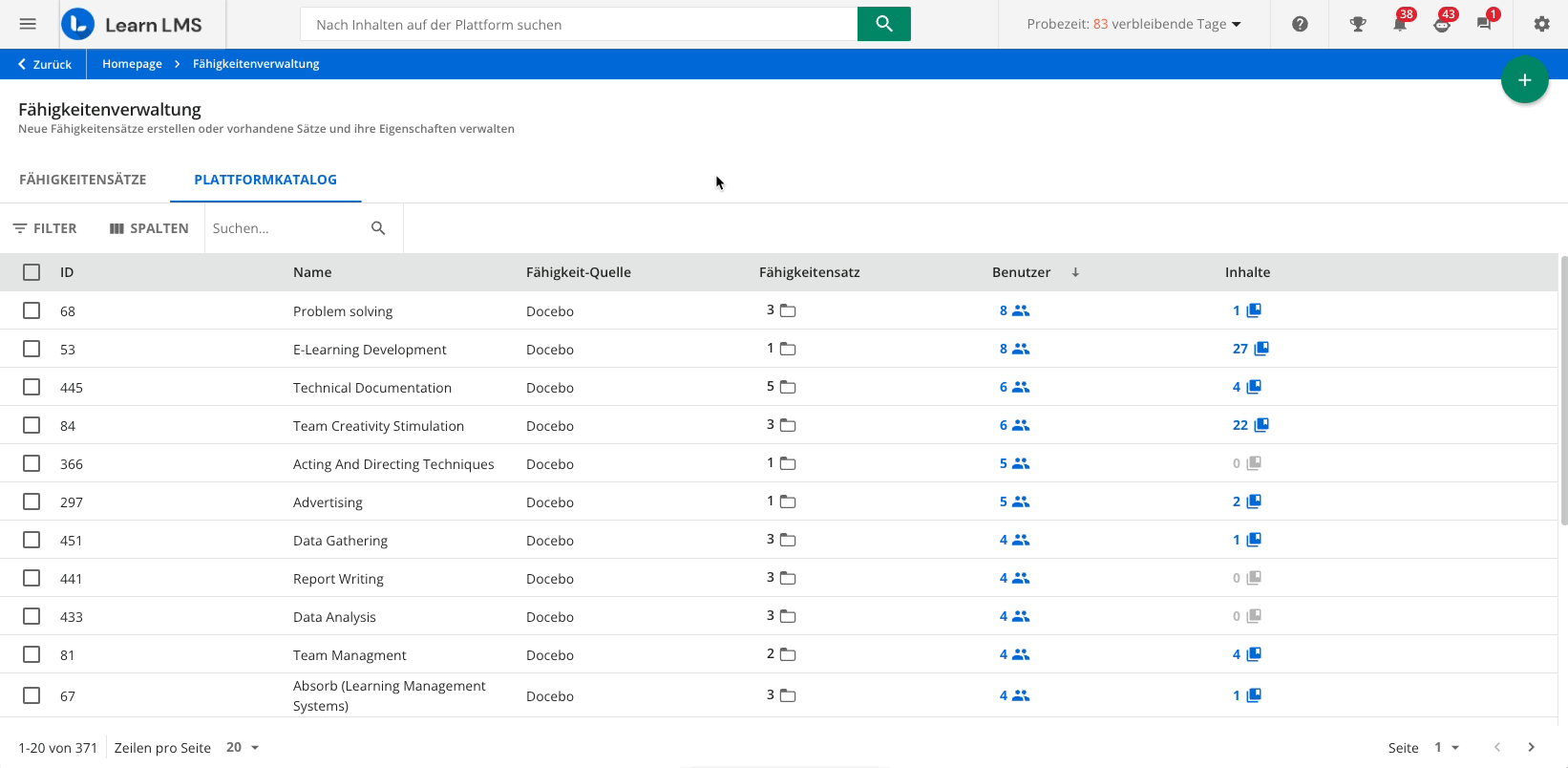Open the rows per page dropdown
Viewport: 1568px width, 768px height.
click(243, 747)
